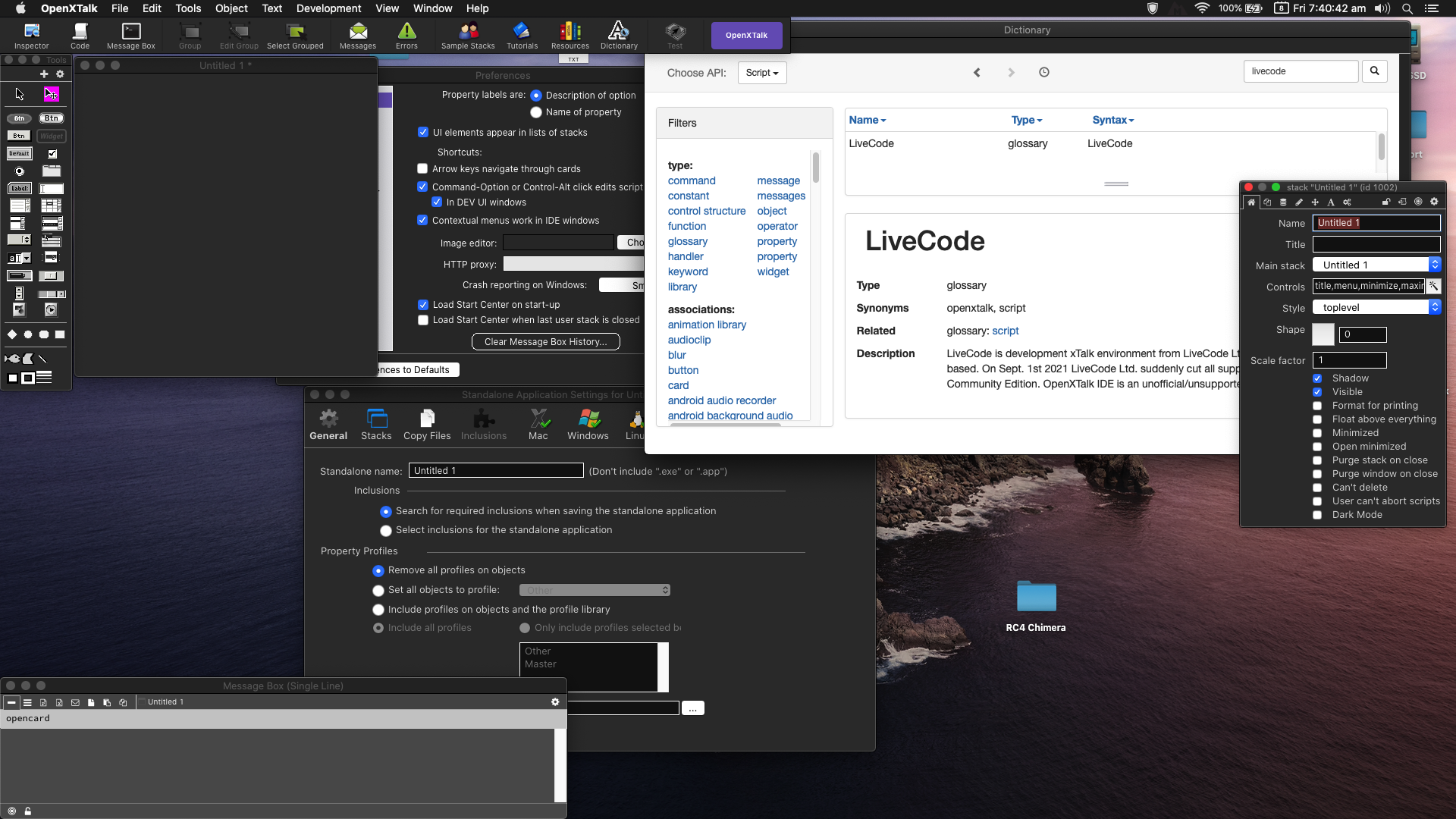
Task: Toggle 'Contextual menus work in IDE windows'
Action: [x=422, y=220]
